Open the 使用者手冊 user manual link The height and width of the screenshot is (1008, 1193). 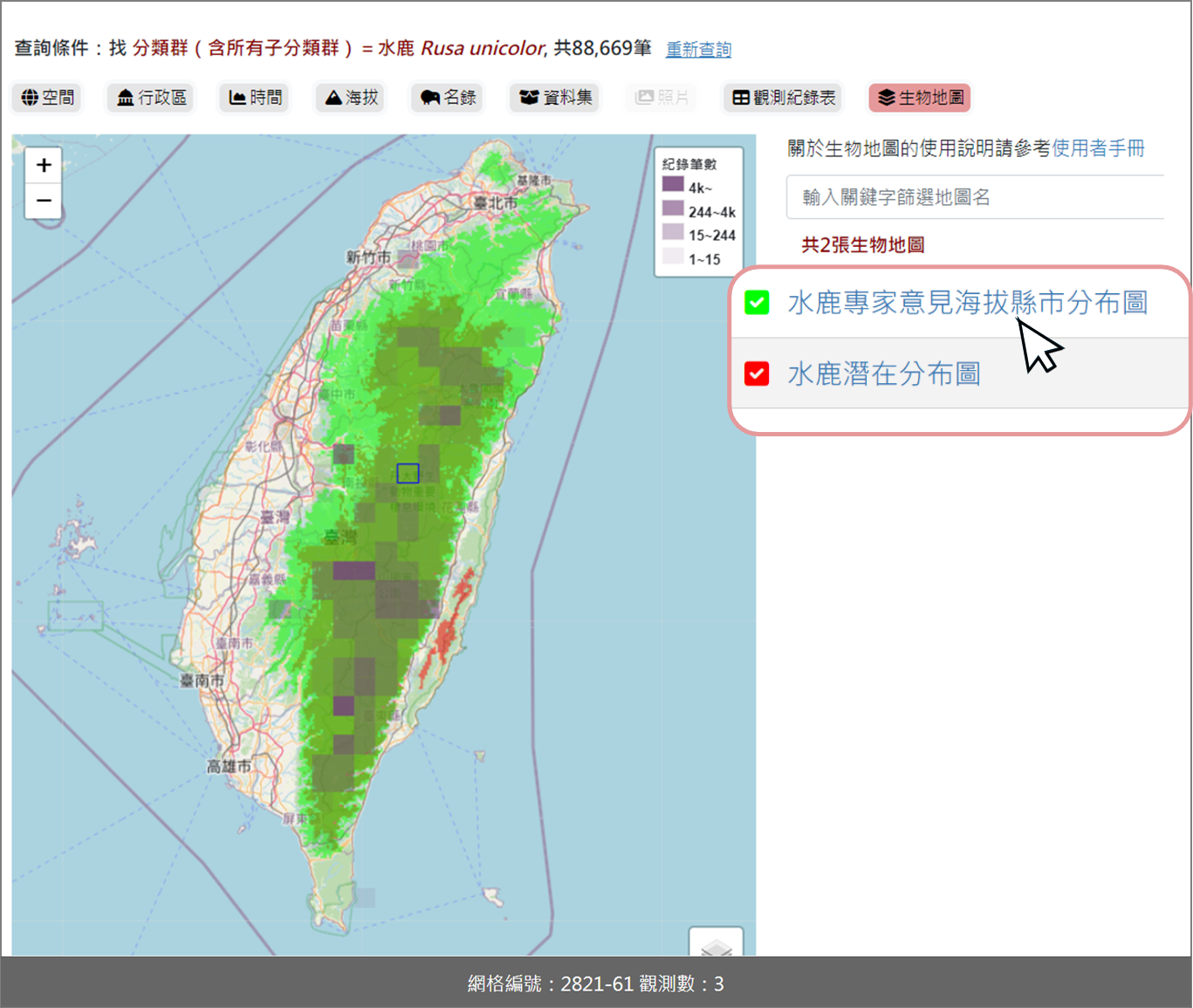1098,148
